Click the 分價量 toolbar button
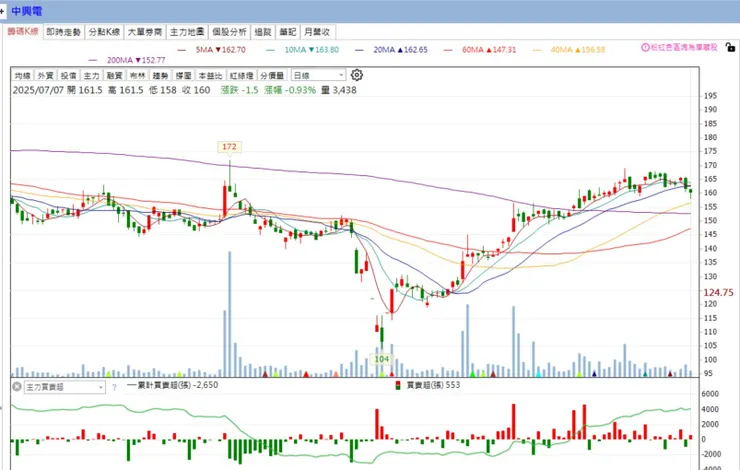The image size is (740, 470). tap(272, 76)
